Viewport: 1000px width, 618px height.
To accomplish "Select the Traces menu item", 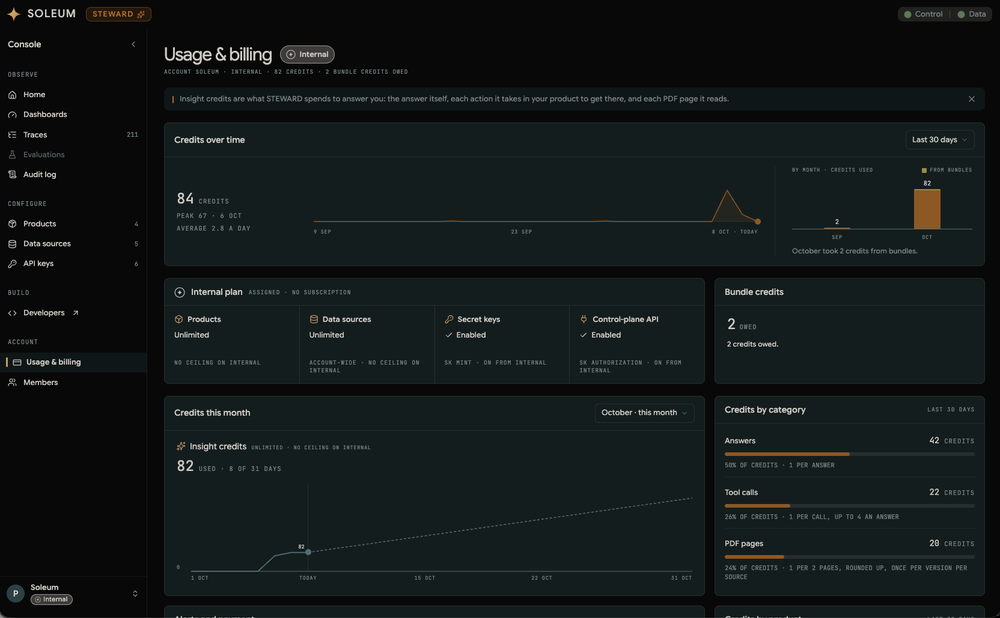I will tap(73, 135).
